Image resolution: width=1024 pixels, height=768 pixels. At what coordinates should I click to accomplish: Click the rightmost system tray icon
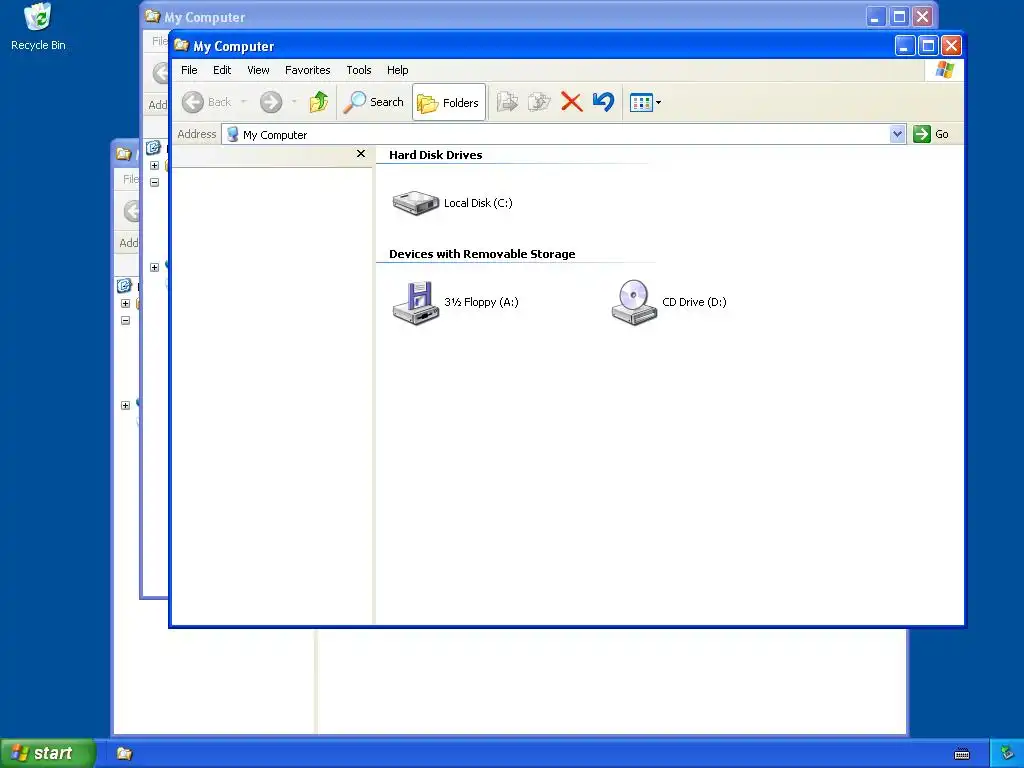(x=1007, y=754)
